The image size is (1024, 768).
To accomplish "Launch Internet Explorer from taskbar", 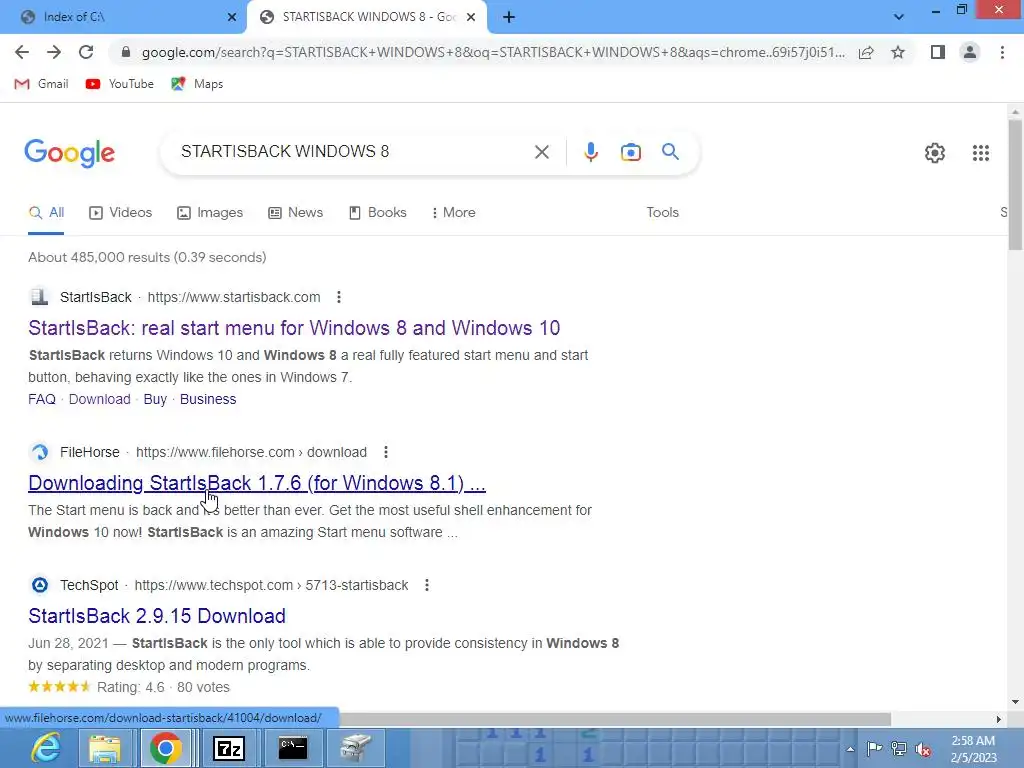I will (x=46, y=748).
